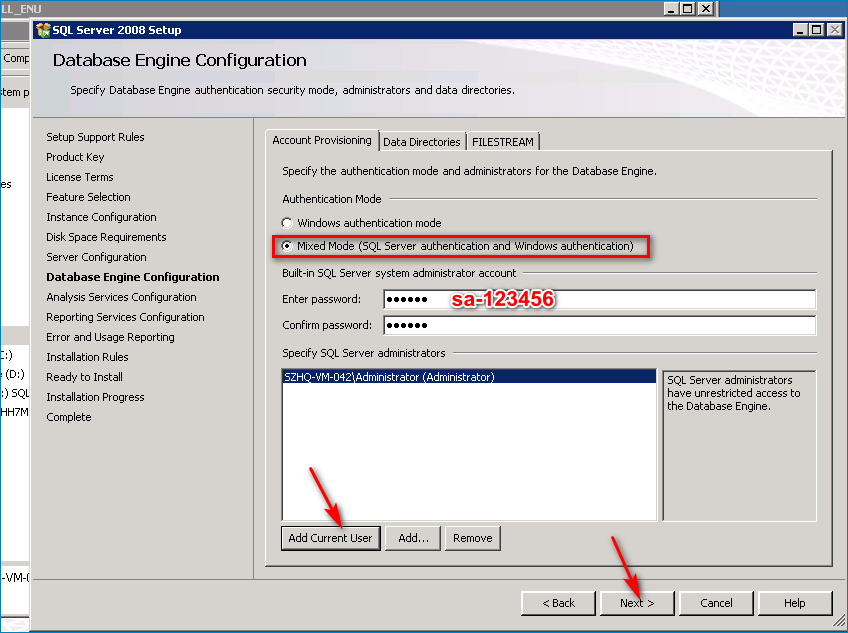848x633 pixels.
Task: Maximize the SQL Server 2008 Setup window
Action: point(817,30)
